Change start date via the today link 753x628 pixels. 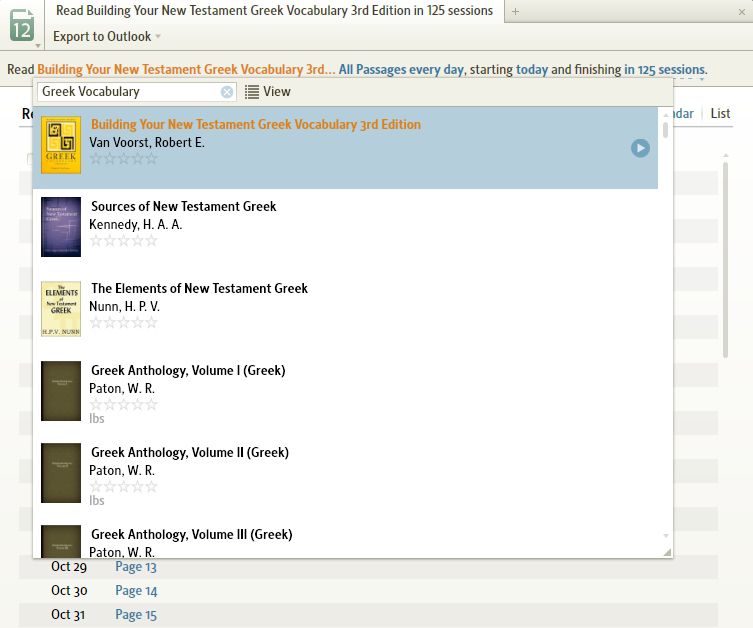(x=532, y=70)
